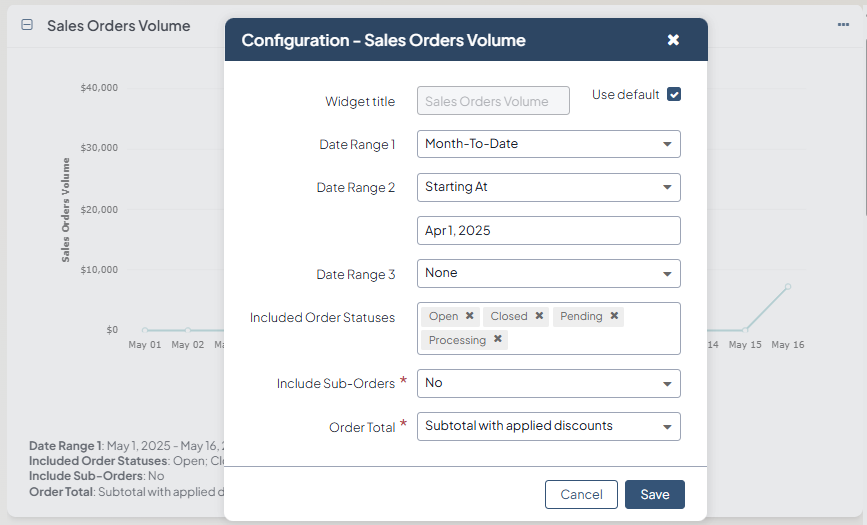Open the Date Range 3 dropdown
The width and height of the screenshot is (867, 525).
pos(548,273)
